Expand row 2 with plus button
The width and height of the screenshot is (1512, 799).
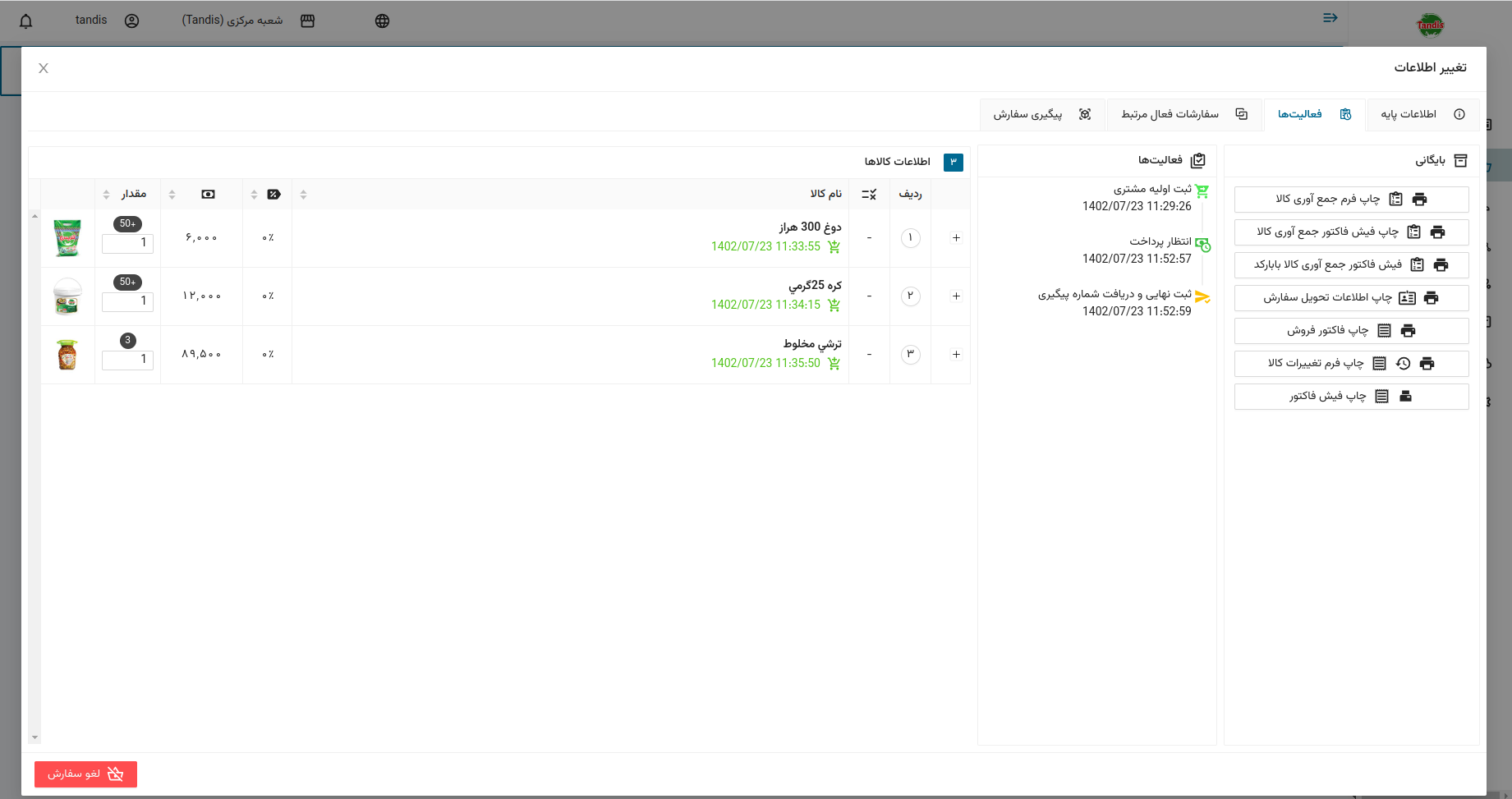coord(956,296)
